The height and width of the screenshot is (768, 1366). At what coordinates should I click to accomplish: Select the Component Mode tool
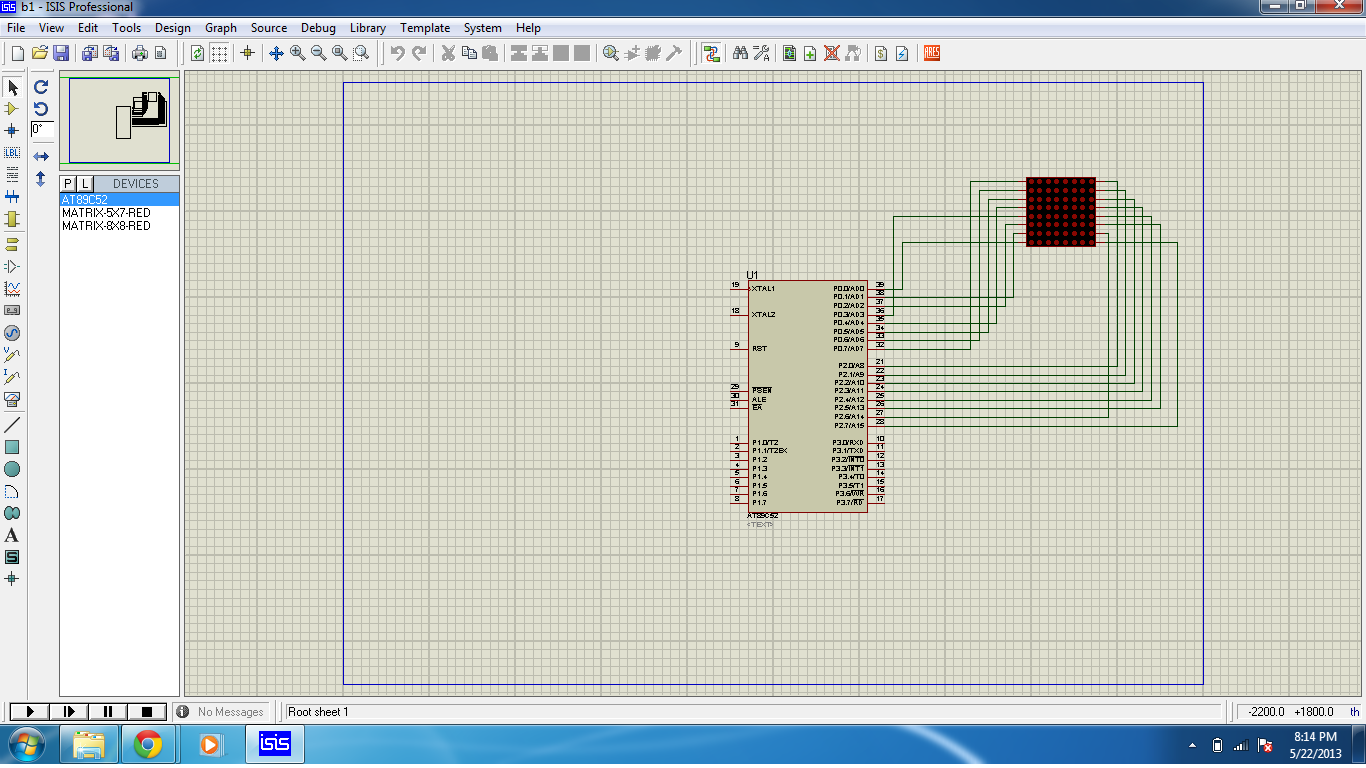(12, 109)
